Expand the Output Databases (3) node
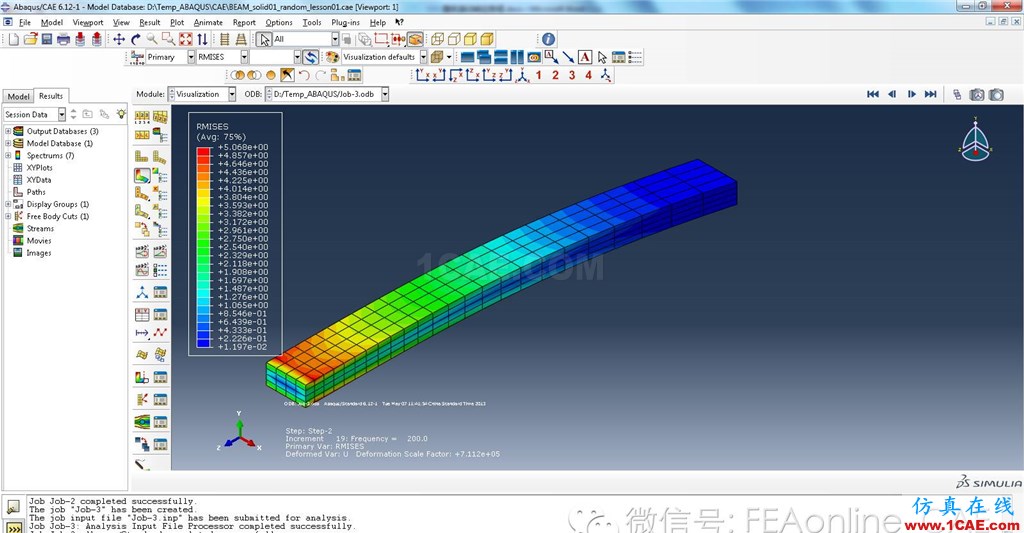Viewport: 1024px width, 533px height. point(8,131)
